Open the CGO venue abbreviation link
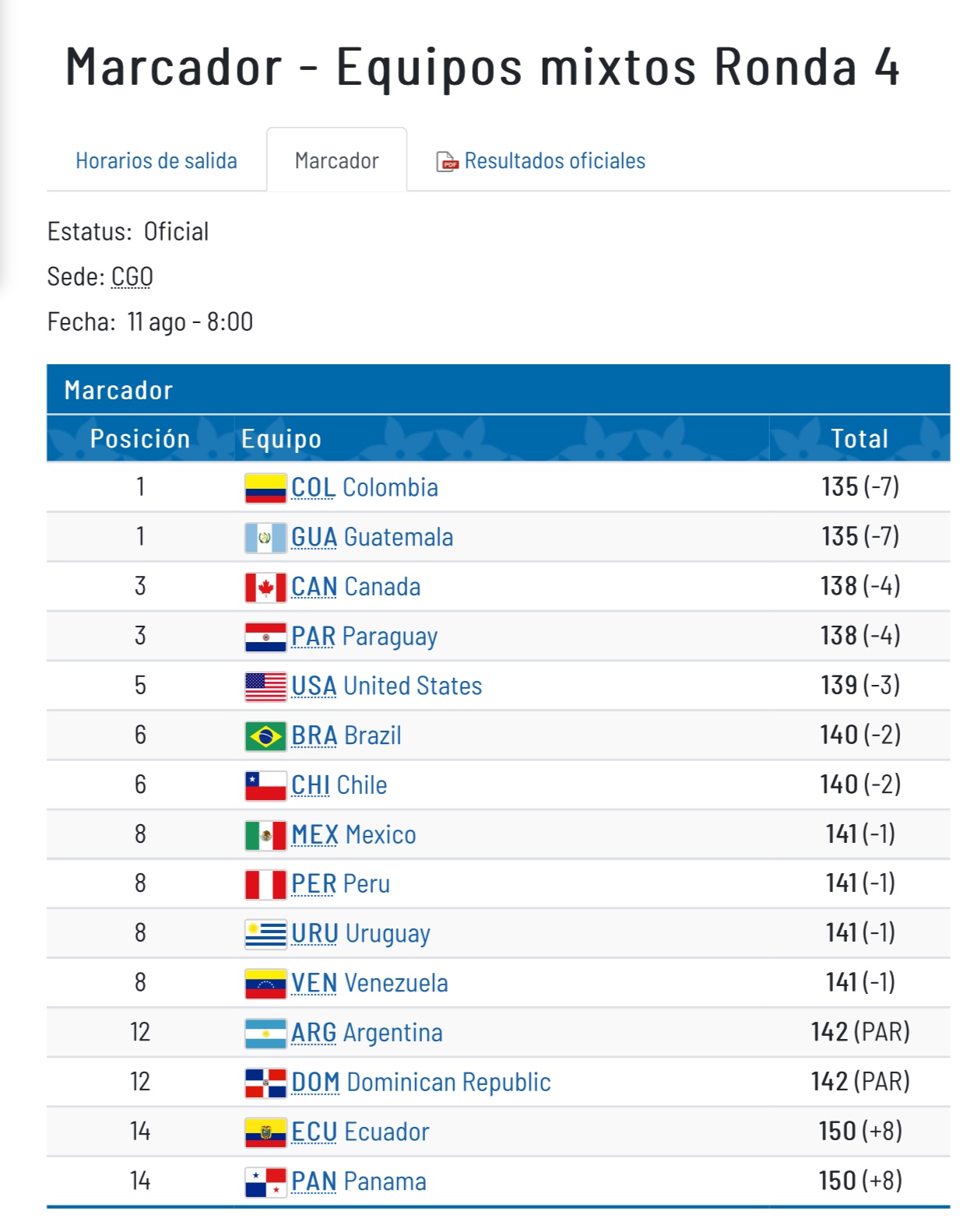 tap(132, 277)
